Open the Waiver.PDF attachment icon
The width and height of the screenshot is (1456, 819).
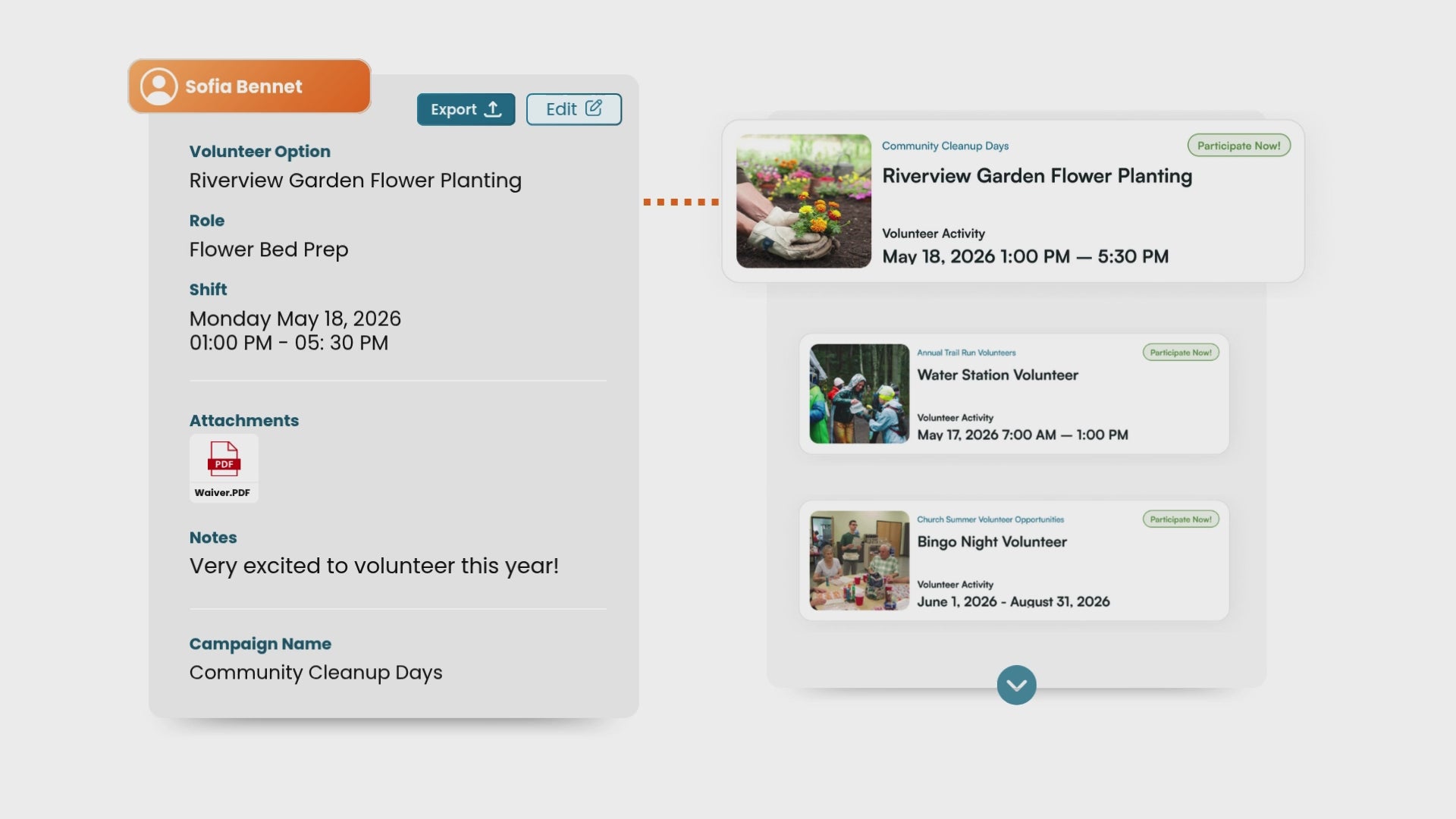[x=224, y=461]
